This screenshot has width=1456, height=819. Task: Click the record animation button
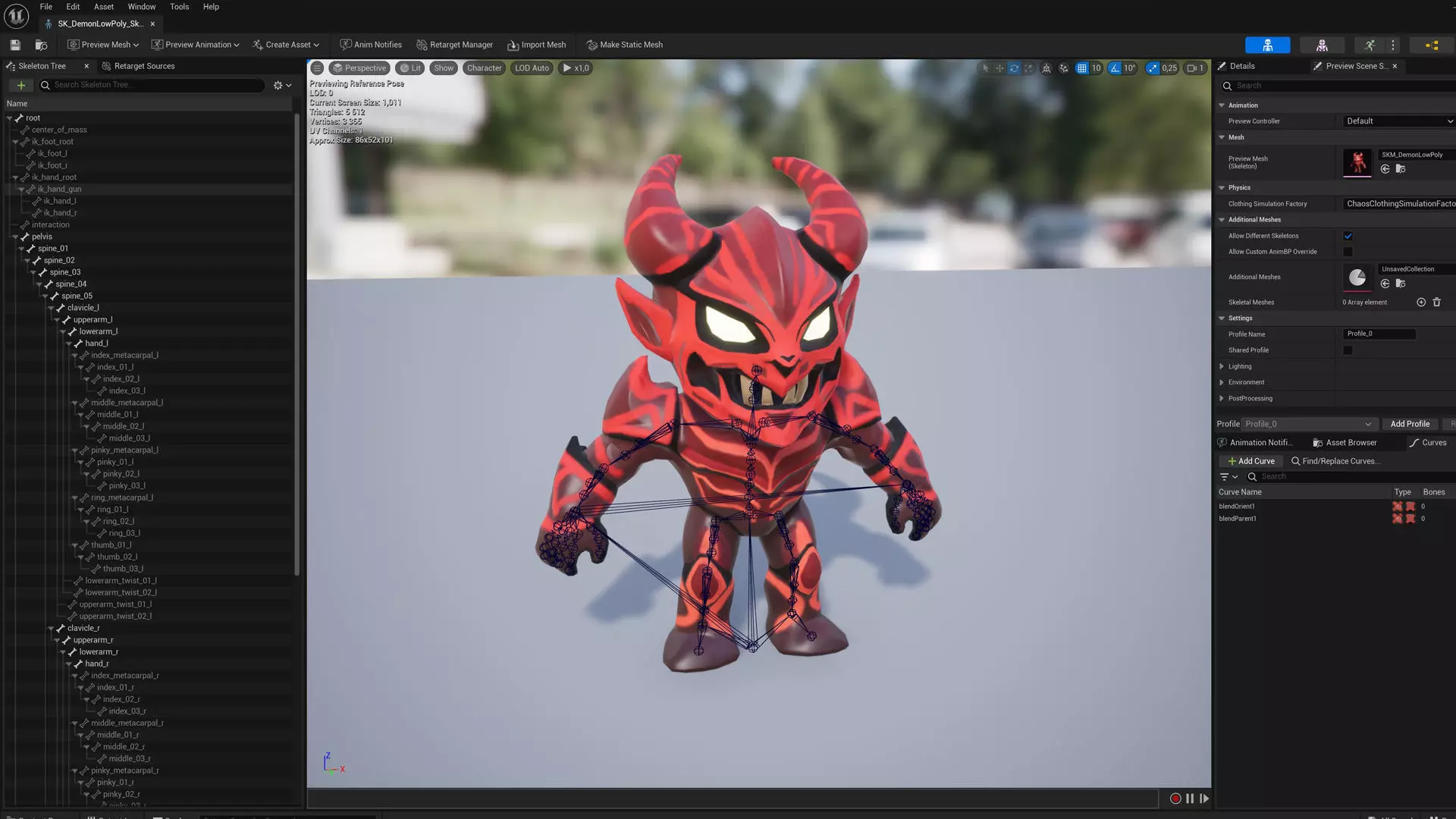coord(1175,799)
